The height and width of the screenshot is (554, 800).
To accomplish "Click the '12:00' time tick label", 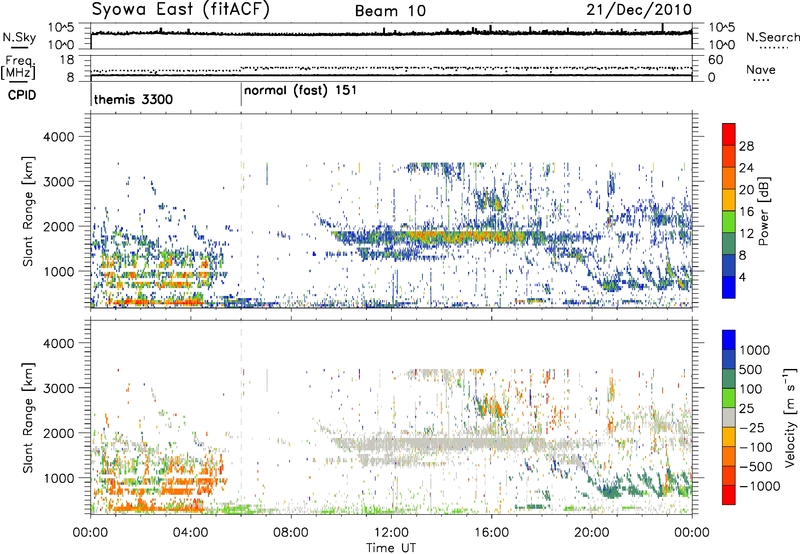I will click(391, 533).
